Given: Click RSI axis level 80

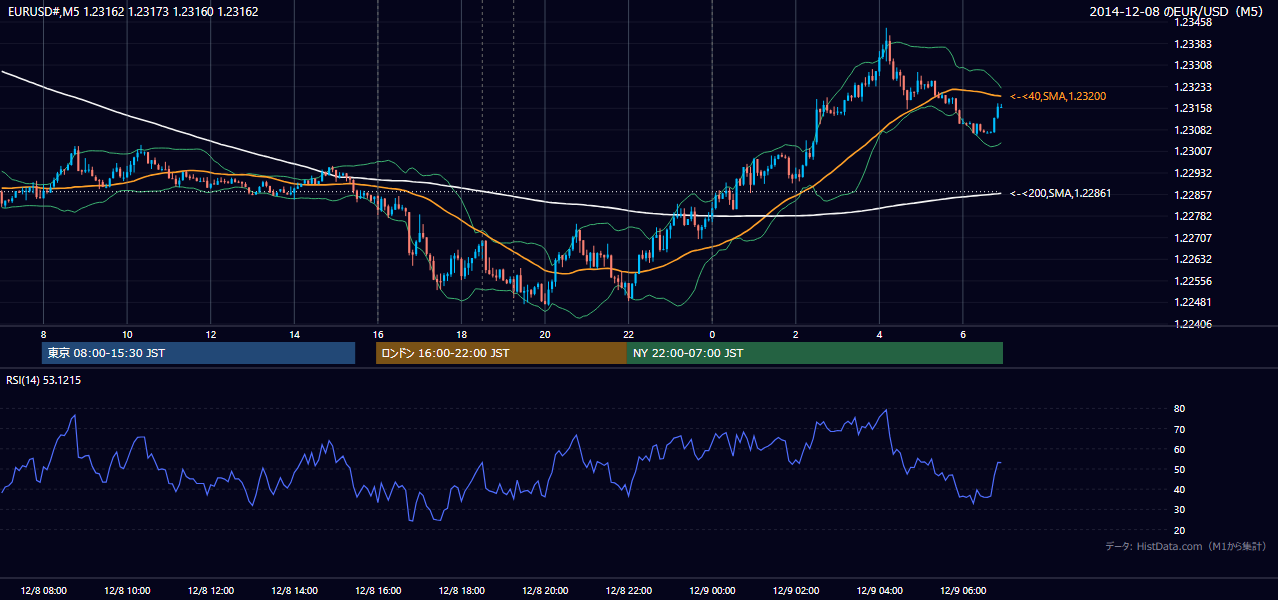Looking at the screenshot, I should pos(1180,409).
